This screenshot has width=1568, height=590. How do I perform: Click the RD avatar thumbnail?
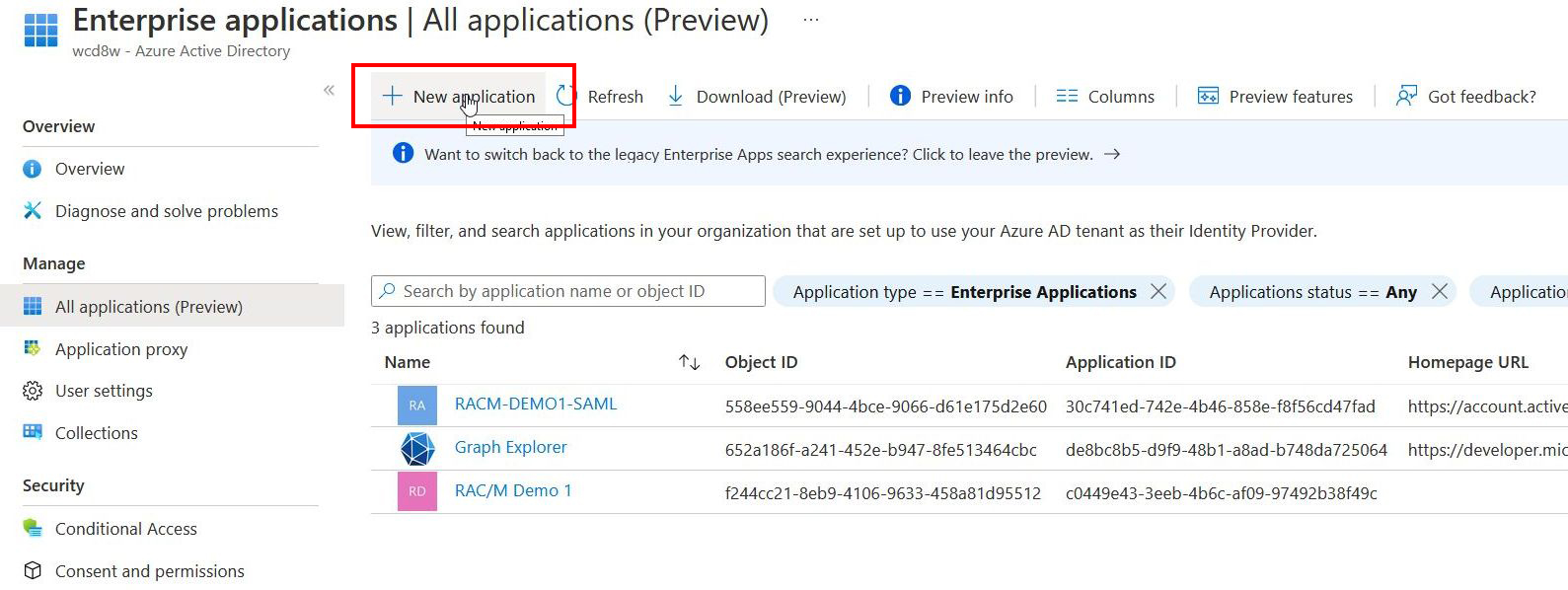pos(417,491)
